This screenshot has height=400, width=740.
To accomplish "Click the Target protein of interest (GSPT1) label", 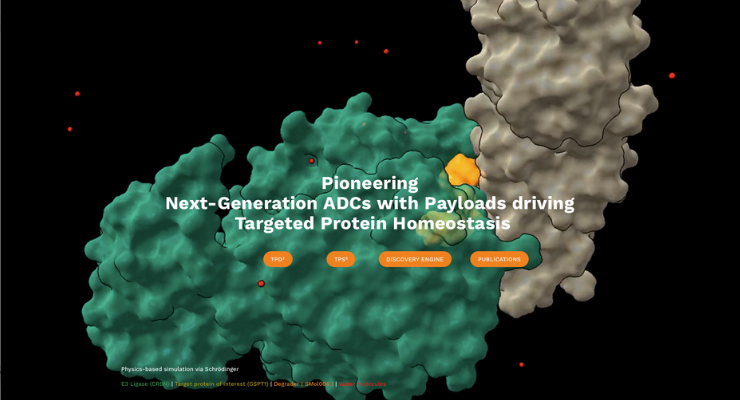I will click(x=221, y=384).
